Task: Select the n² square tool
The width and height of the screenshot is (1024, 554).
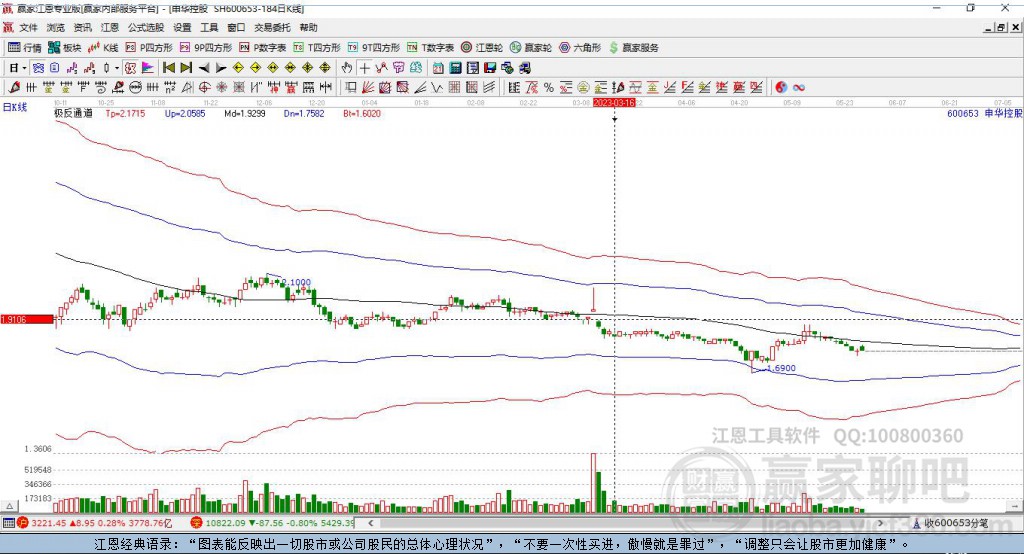Action: click(x=170, y=88)
